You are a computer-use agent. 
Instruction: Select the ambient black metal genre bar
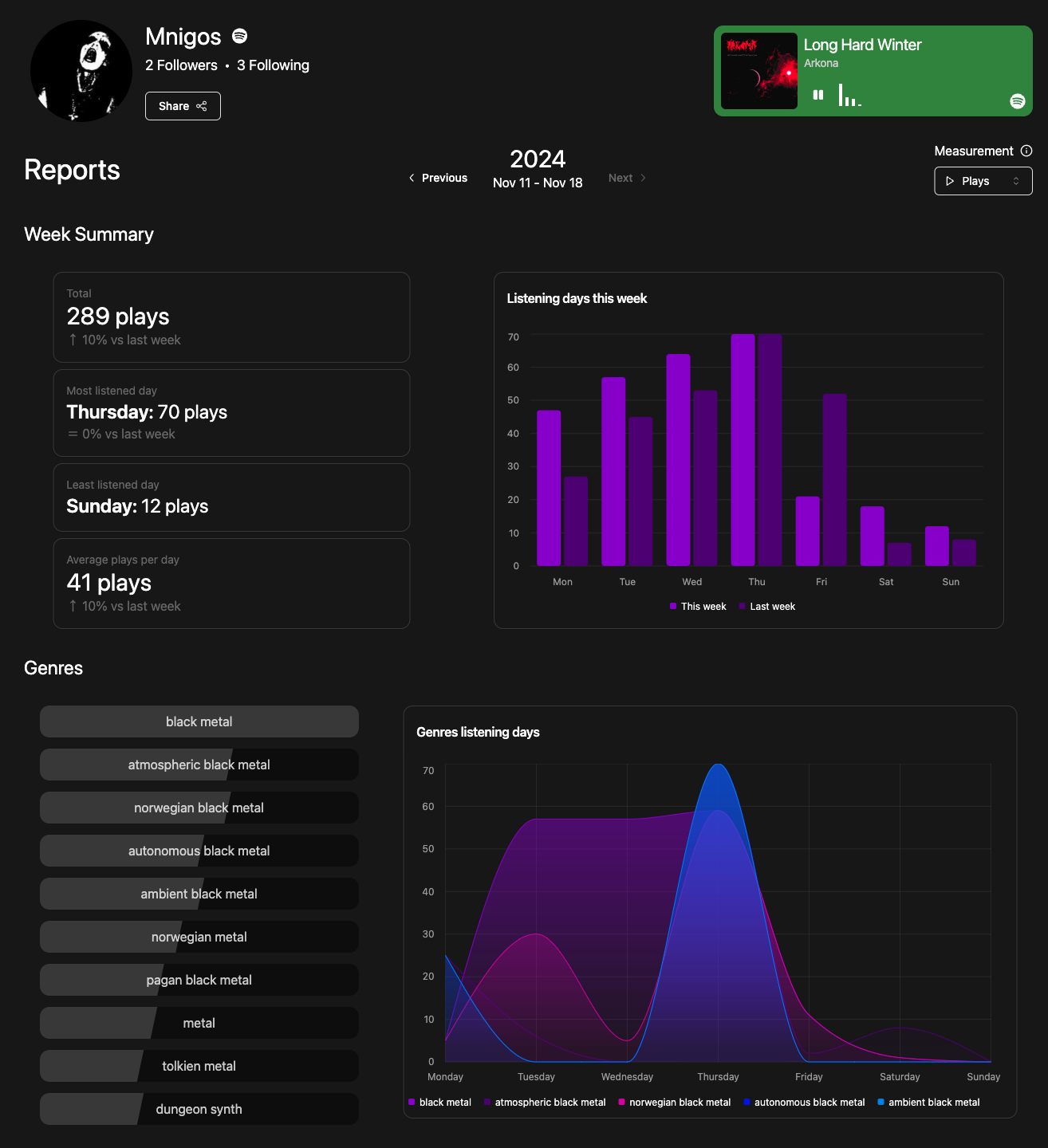coord(199,894)
